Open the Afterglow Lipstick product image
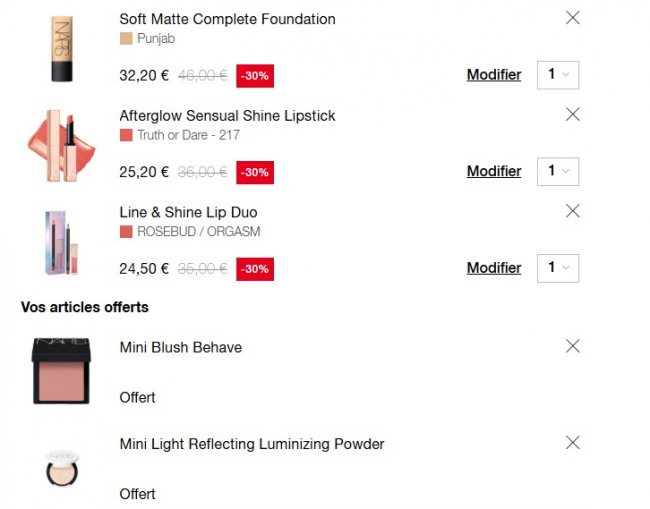The image size is (650, 509). pos(61,144)
